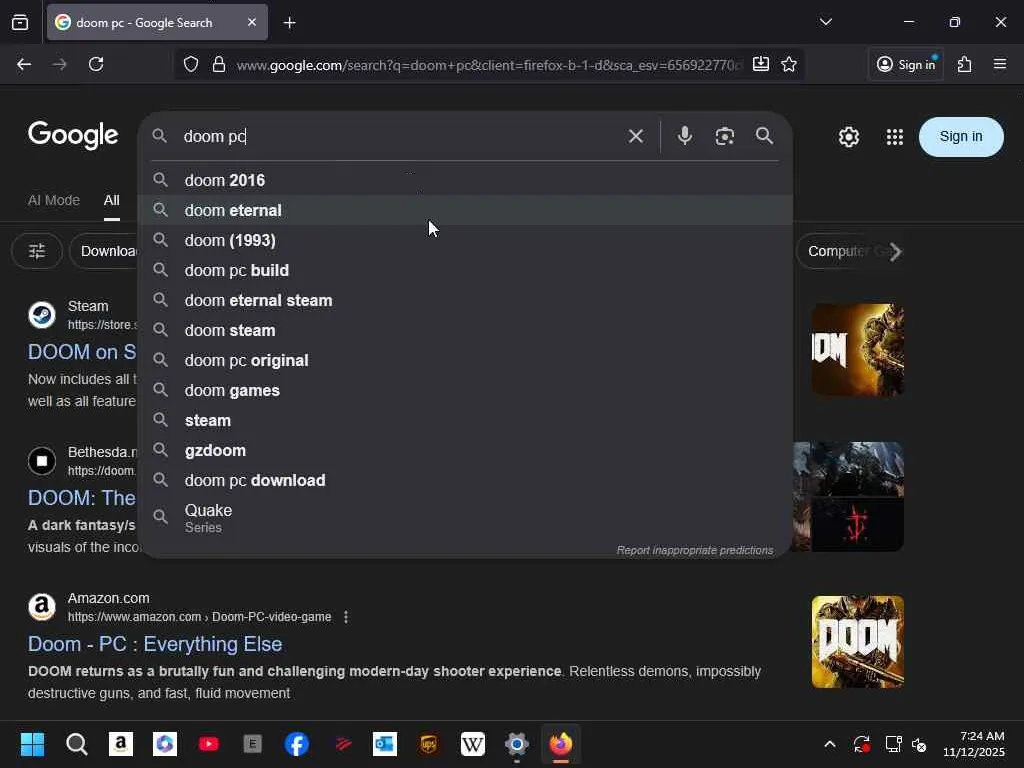1024x768 pixels.
Task: Open the Windows Start menu
Action: click(32, 744)
